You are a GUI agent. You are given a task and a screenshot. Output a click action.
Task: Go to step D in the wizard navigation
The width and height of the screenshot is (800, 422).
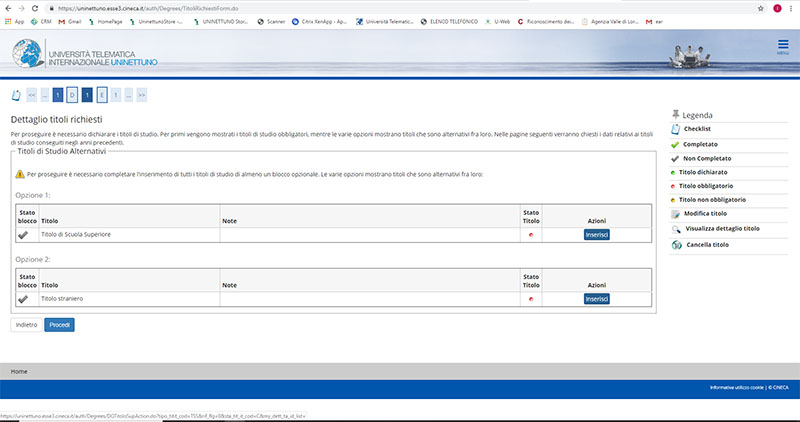(73, 95)
